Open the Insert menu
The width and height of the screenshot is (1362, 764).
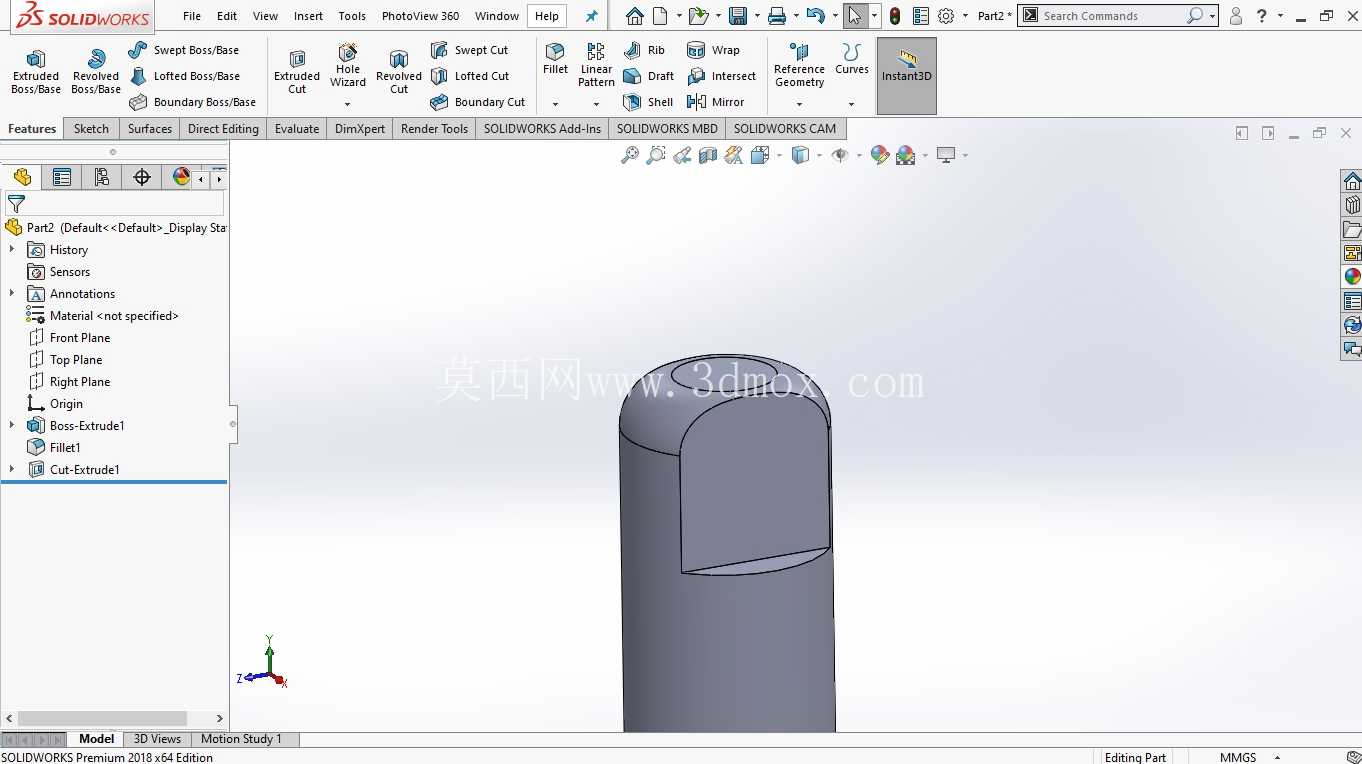point(308,16)
